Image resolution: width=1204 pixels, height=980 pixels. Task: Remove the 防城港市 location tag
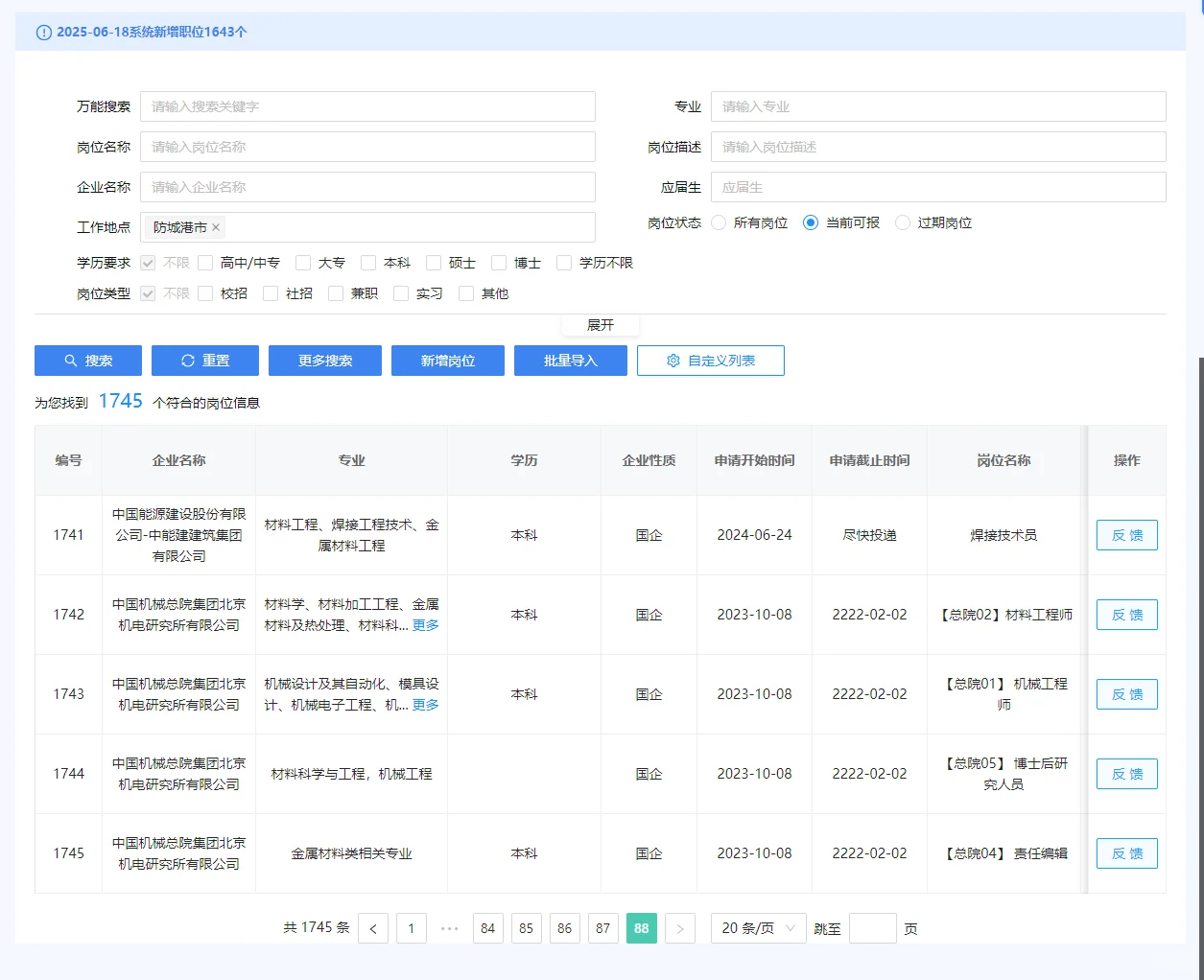[216, 227]
